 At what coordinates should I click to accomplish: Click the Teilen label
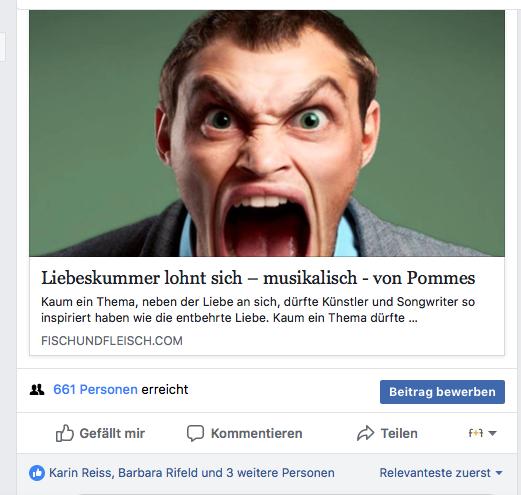point(399,433)
